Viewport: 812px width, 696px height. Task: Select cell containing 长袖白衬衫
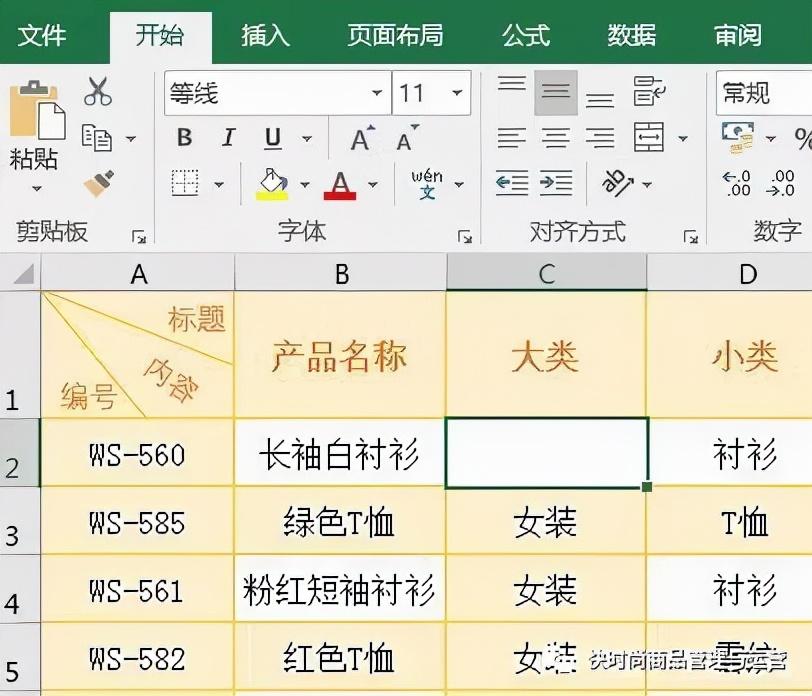pos(340,453)
